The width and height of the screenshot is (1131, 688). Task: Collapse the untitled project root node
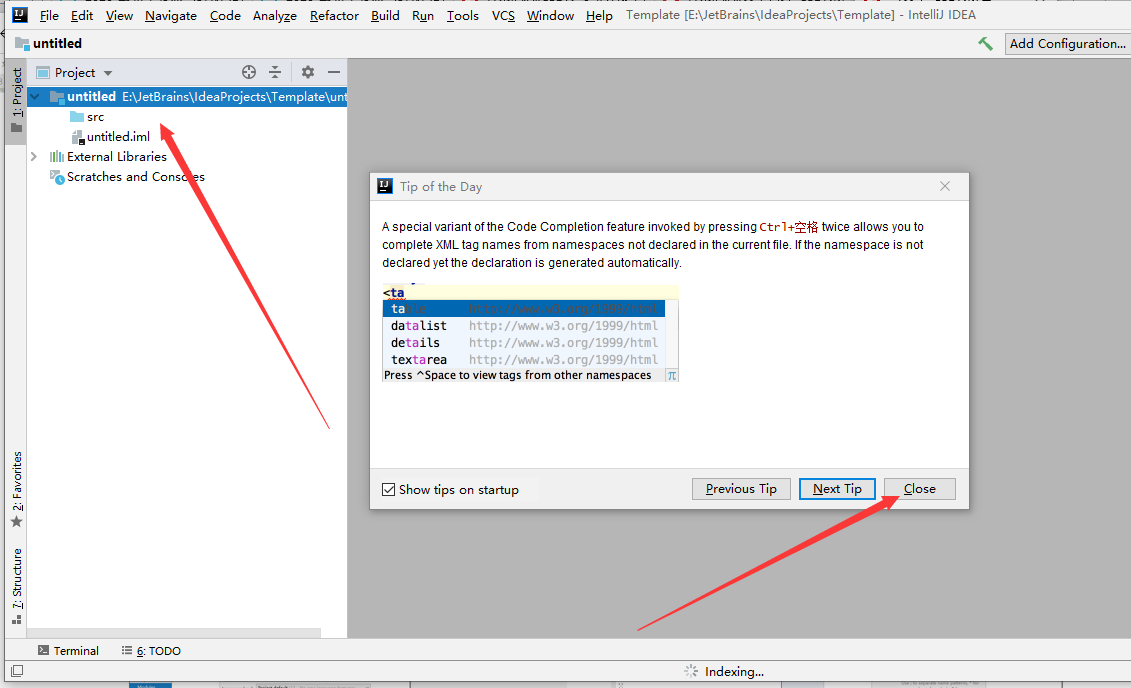pos(35,97)
